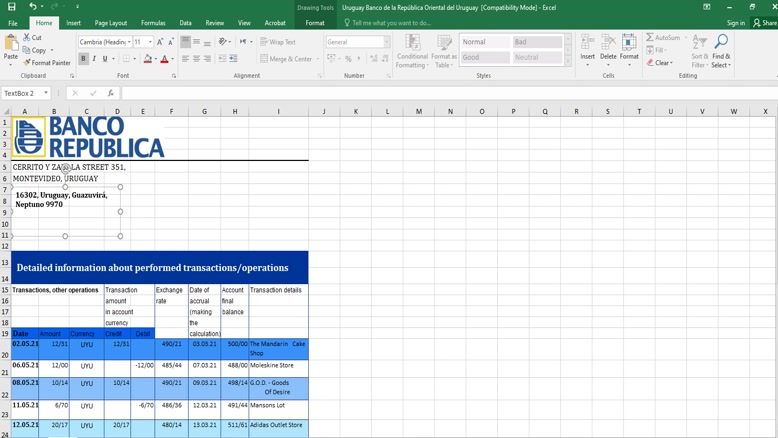Open Find & Select magnifier

pyautogui.click(x=720, y=49)
